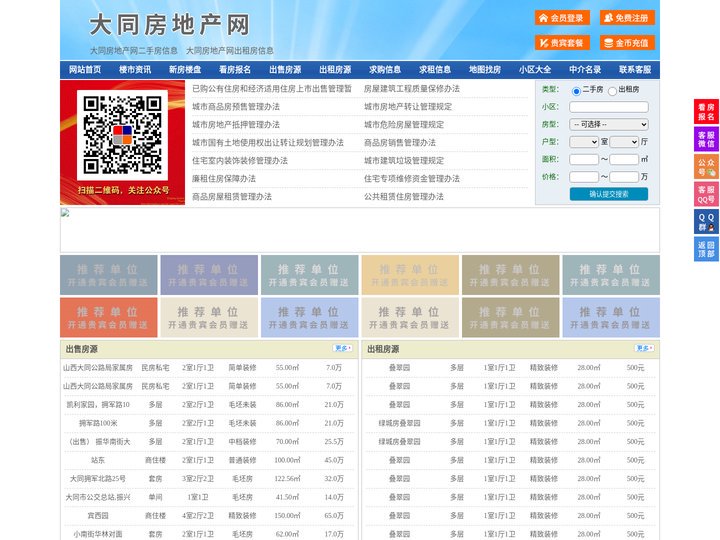This screenshot has height=540, width=720.
Task: Open 住宅室内装饰装修管理办法 link
Action: [x=240, y=161]
